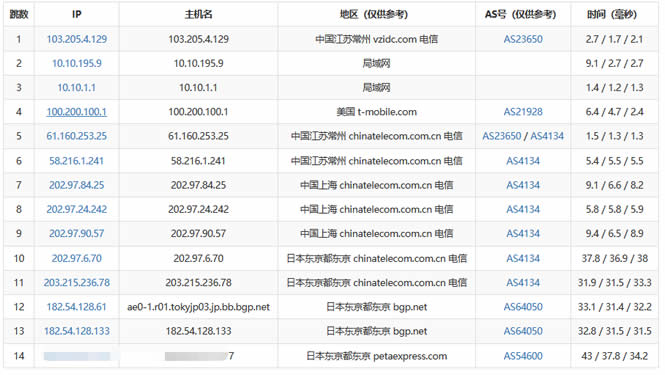Select time value 9.4 / 6.5 / 8.9
The image size is (665, 375).
(x=615, y=233)
